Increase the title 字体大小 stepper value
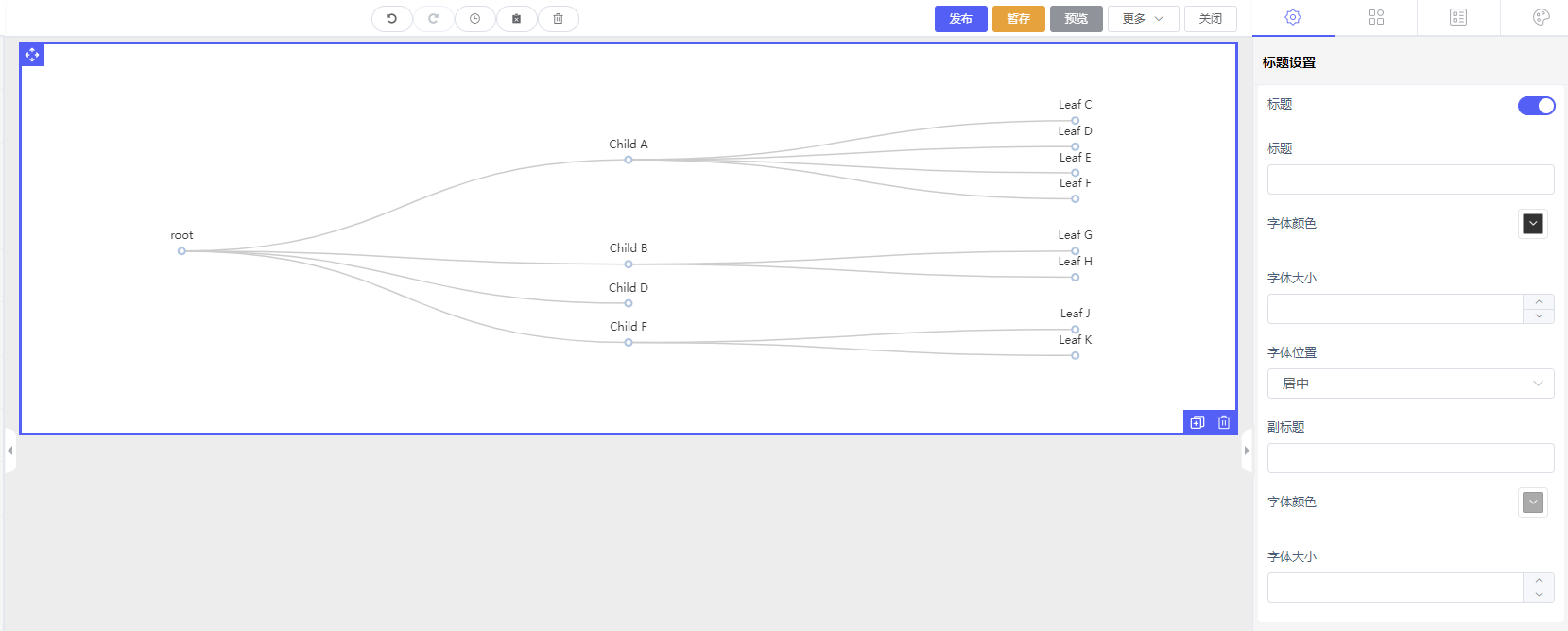 pos(1539,302)
